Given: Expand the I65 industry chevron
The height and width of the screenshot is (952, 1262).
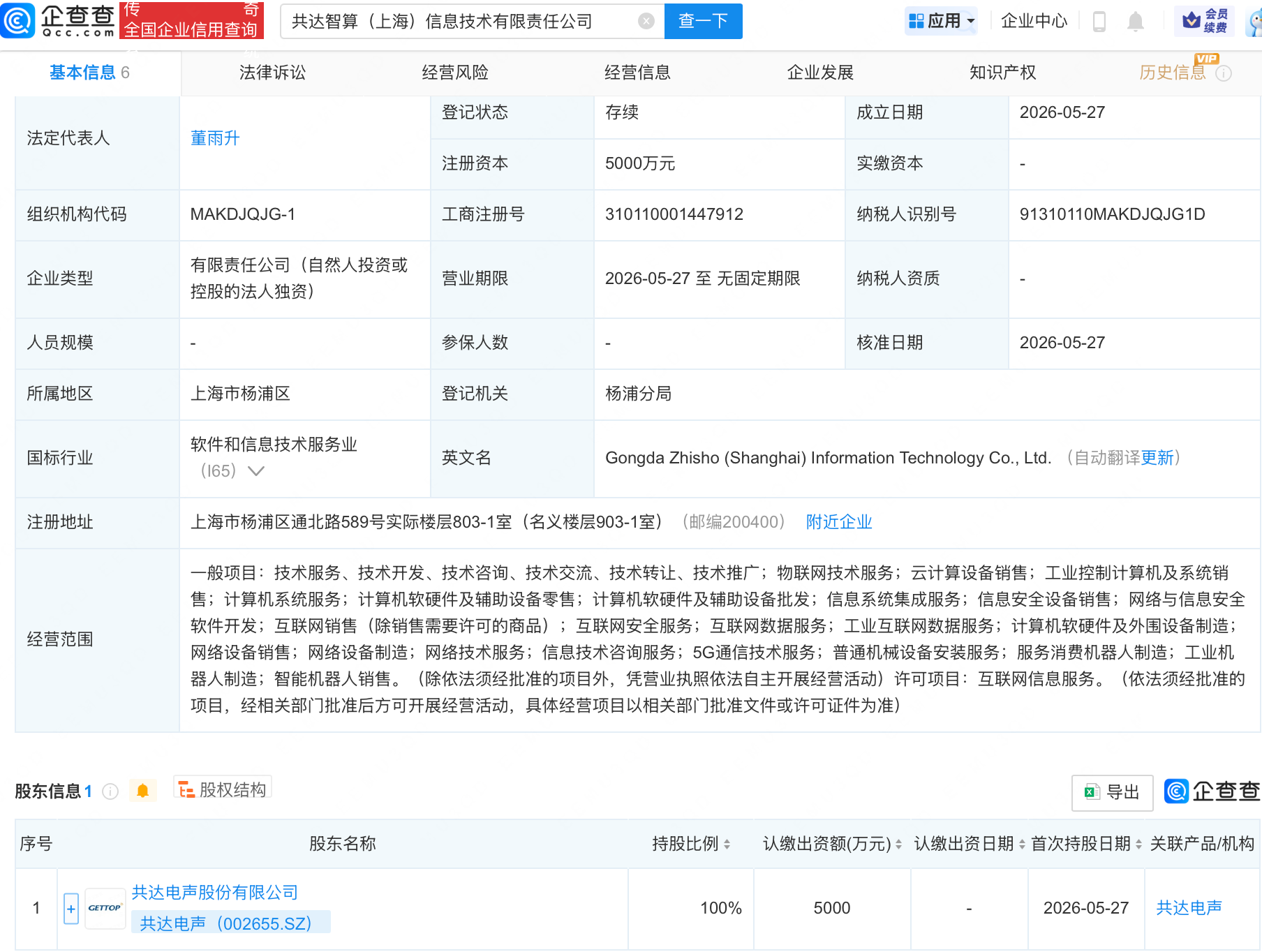Looking at the screenshot, I should coord(256,471).
